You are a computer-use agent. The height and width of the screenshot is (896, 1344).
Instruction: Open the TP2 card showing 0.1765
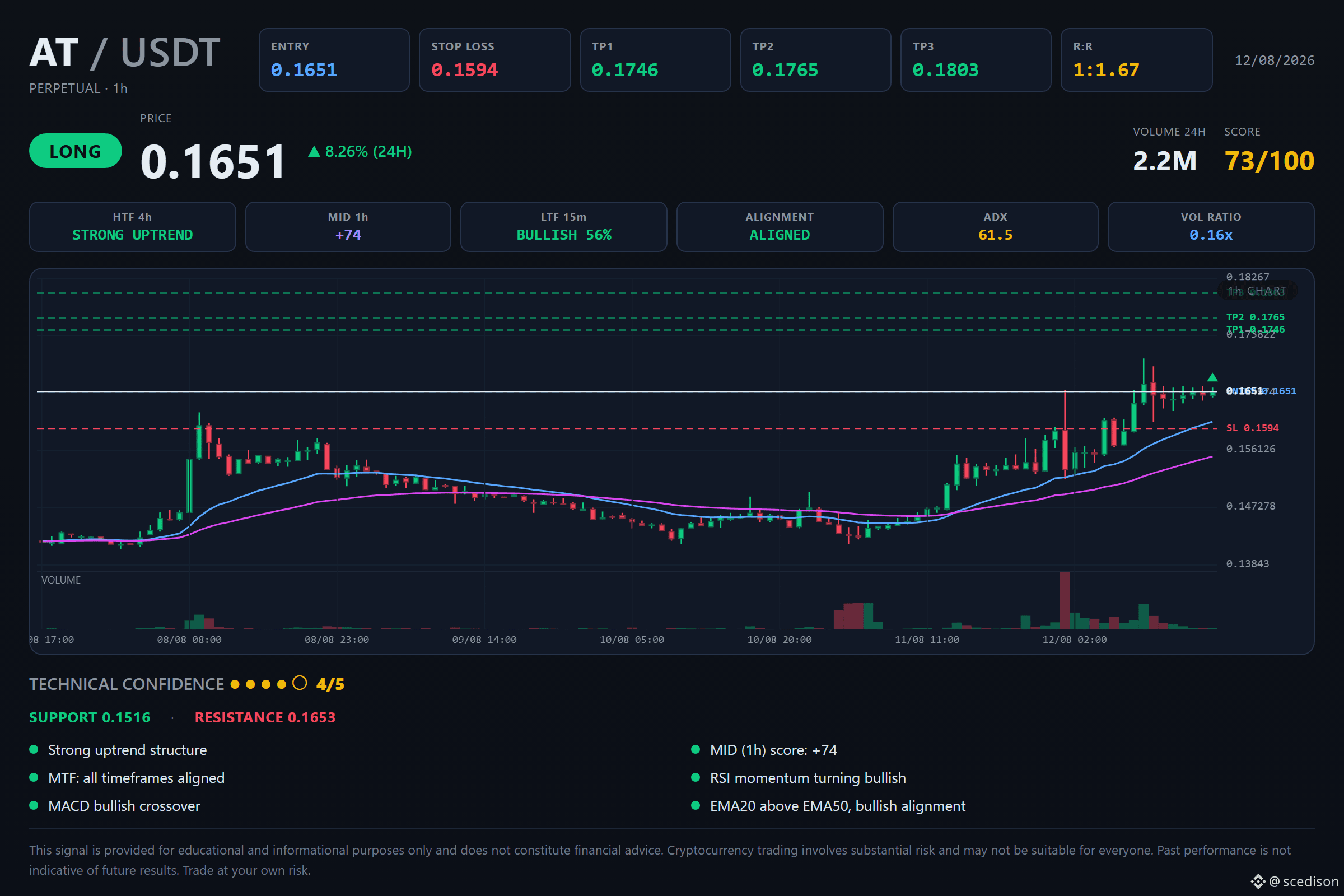pyautogui.click(x=815, y=60)
